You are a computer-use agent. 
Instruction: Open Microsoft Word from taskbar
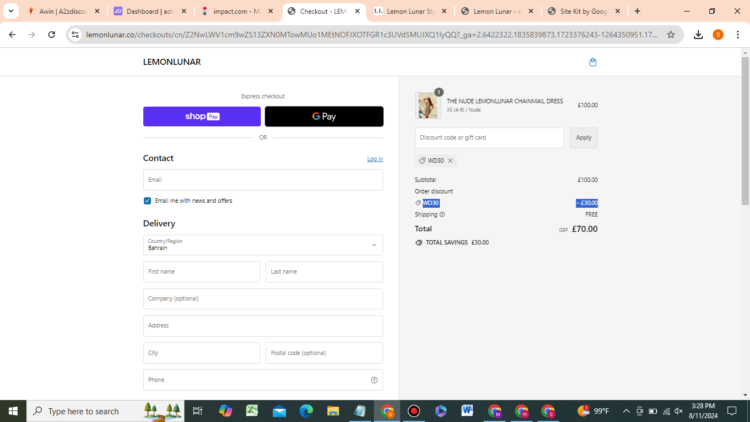[467, 411]
